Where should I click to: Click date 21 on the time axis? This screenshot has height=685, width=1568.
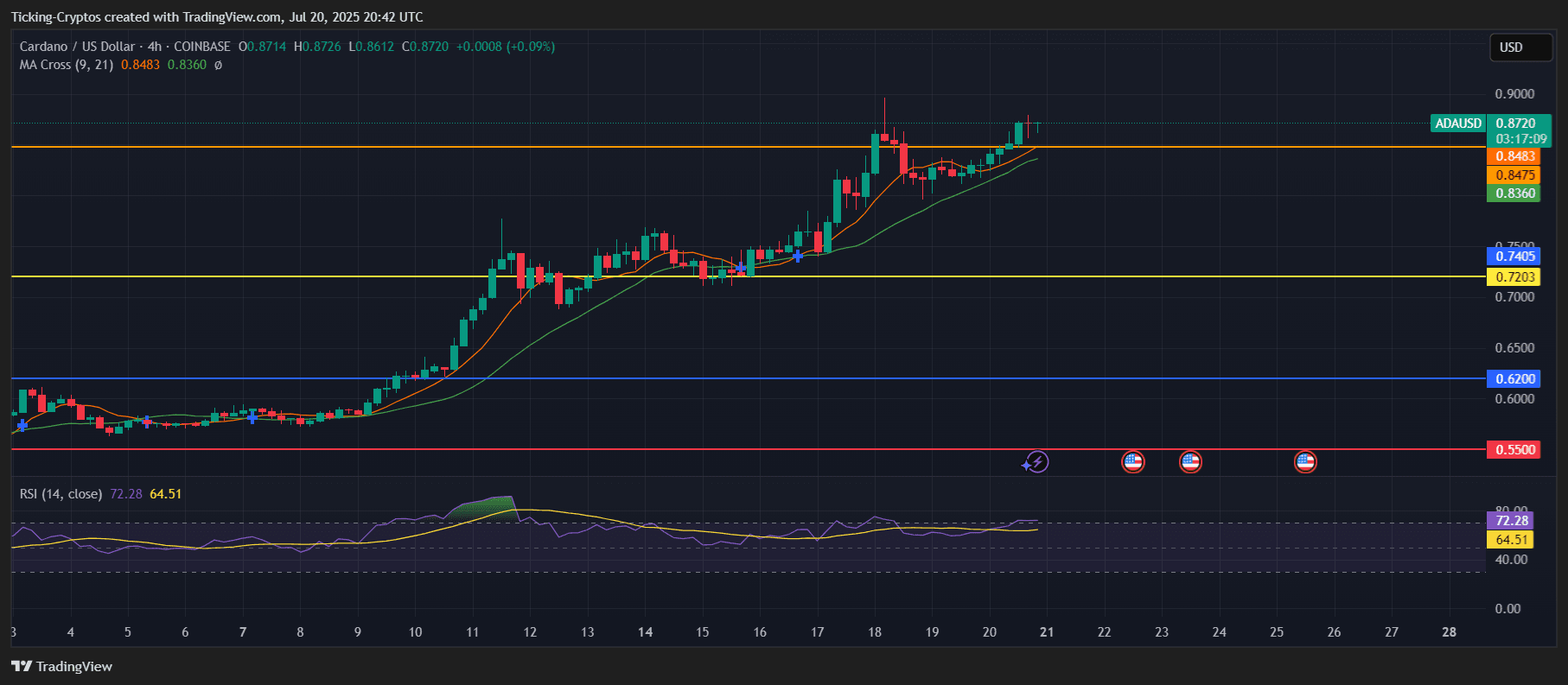click(1047, 632)
